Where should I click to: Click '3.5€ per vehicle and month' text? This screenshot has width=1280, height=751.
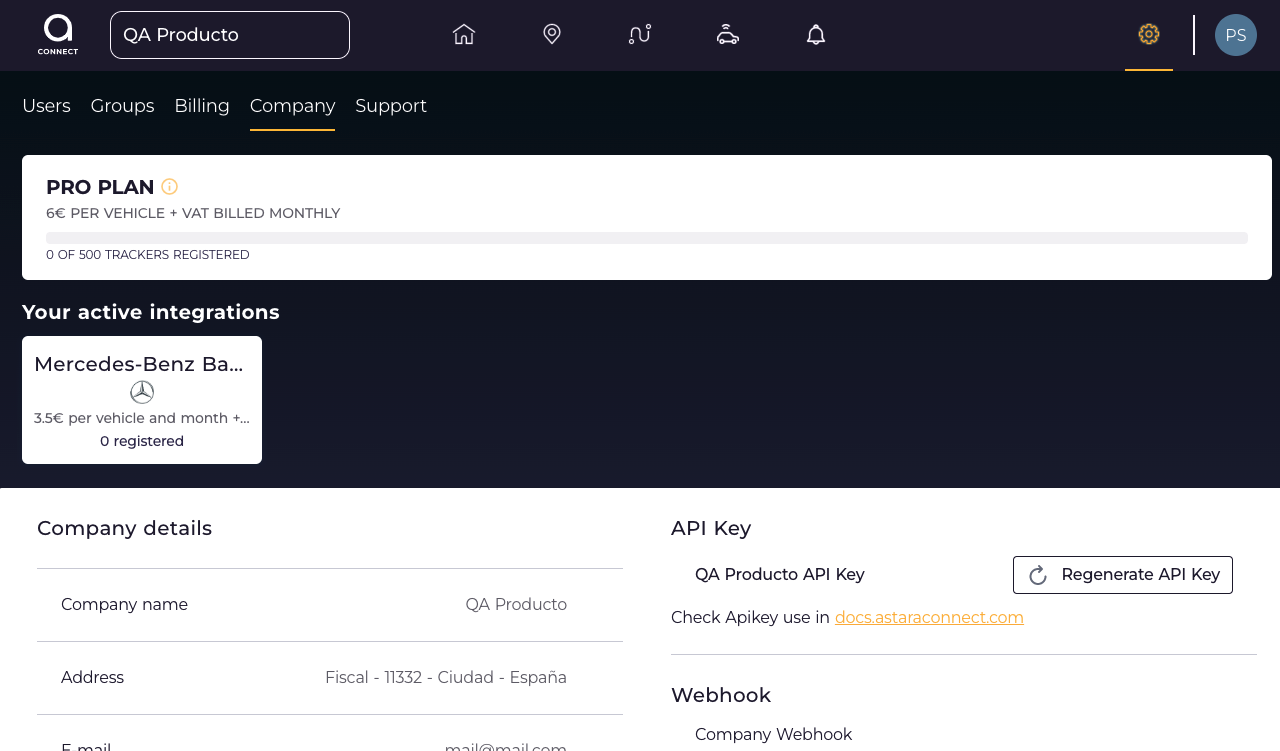tap(142, 418)
